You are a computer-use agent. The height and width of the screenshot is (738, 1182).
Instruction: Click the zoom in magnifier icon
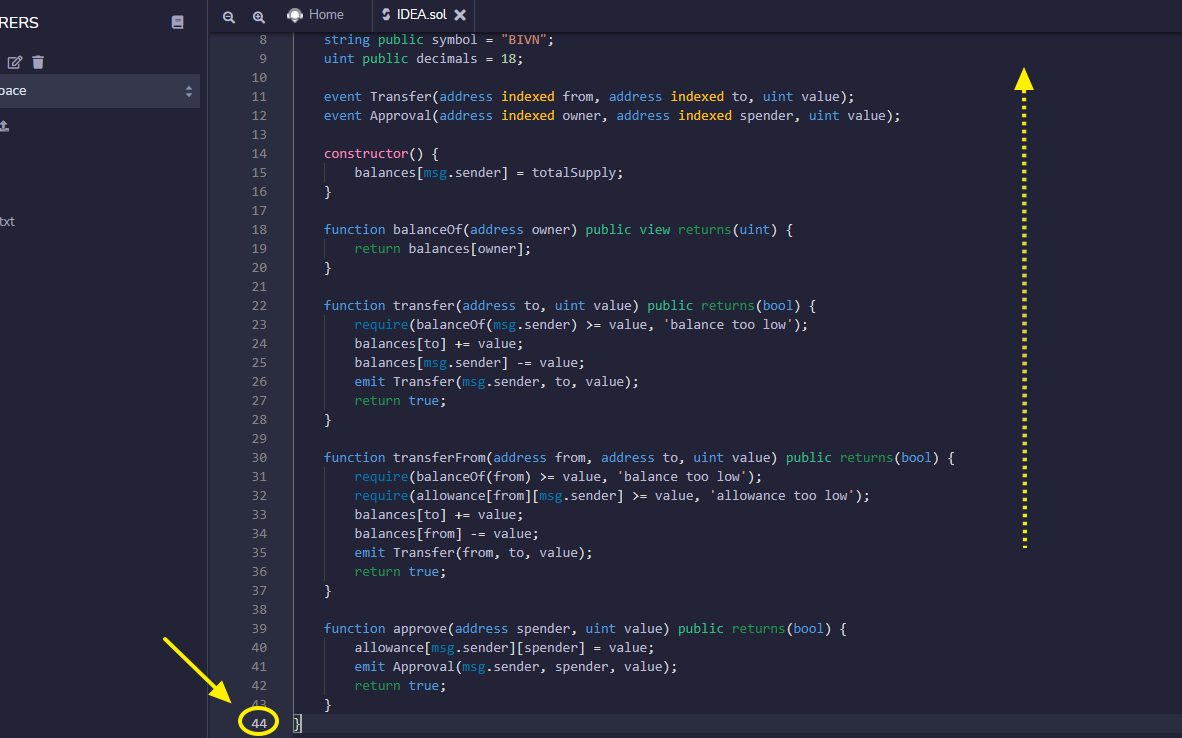(x=259, y=17)
